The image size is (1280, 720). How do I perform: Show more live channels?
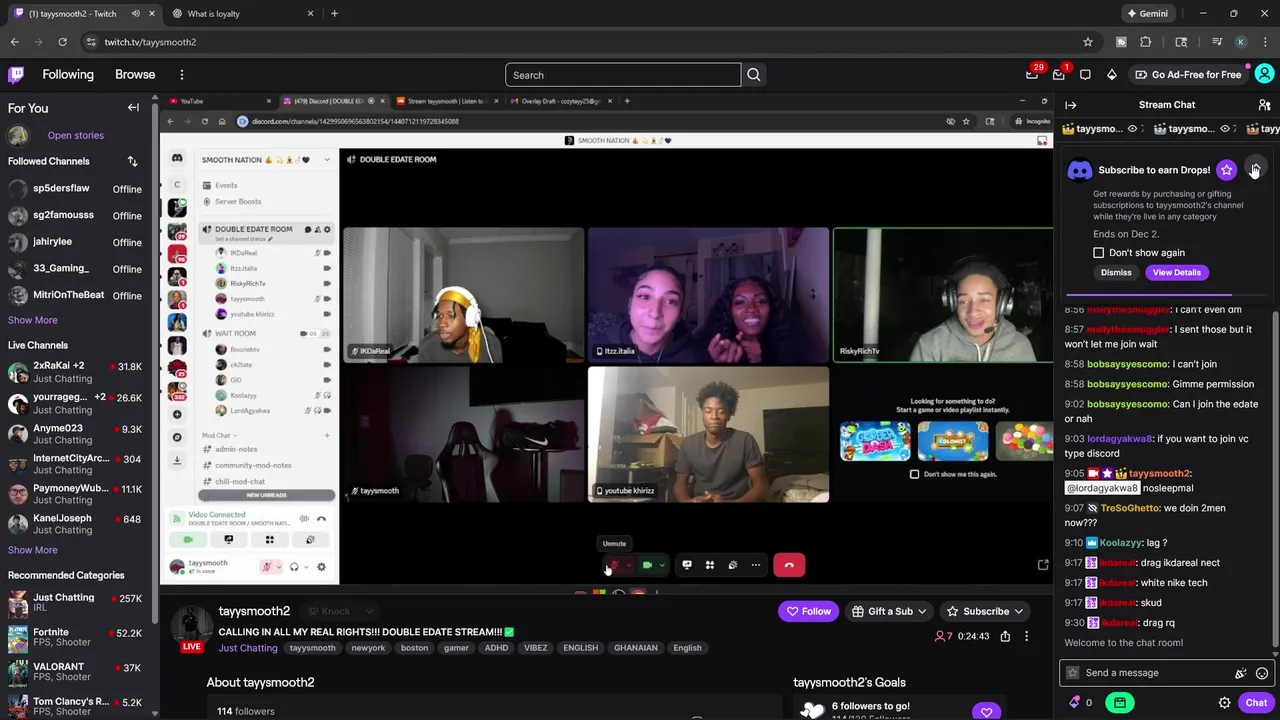[x=33, y=550]
